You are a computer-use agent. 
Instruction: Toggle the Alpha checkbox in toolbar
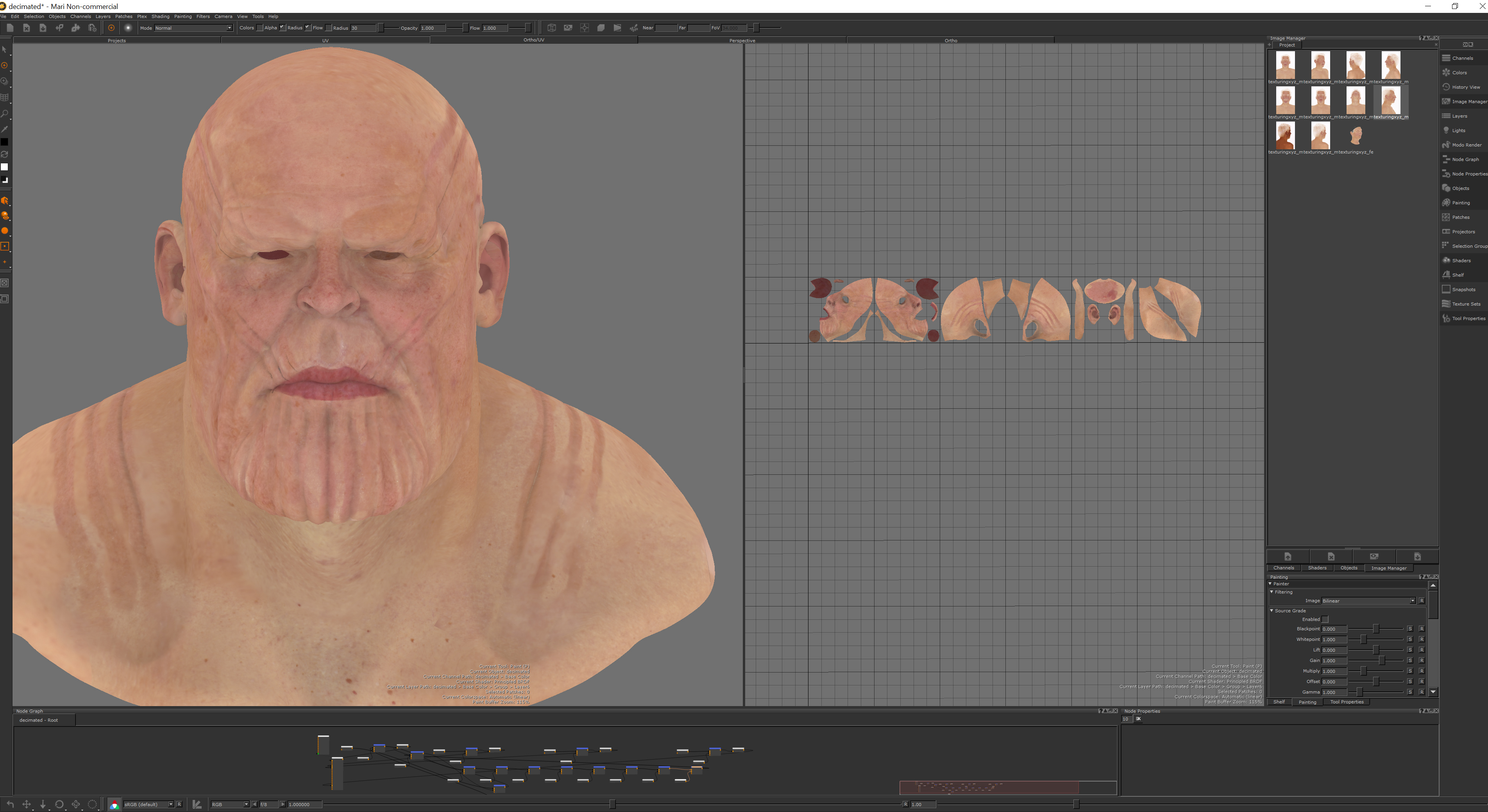(x=283, y=27)
